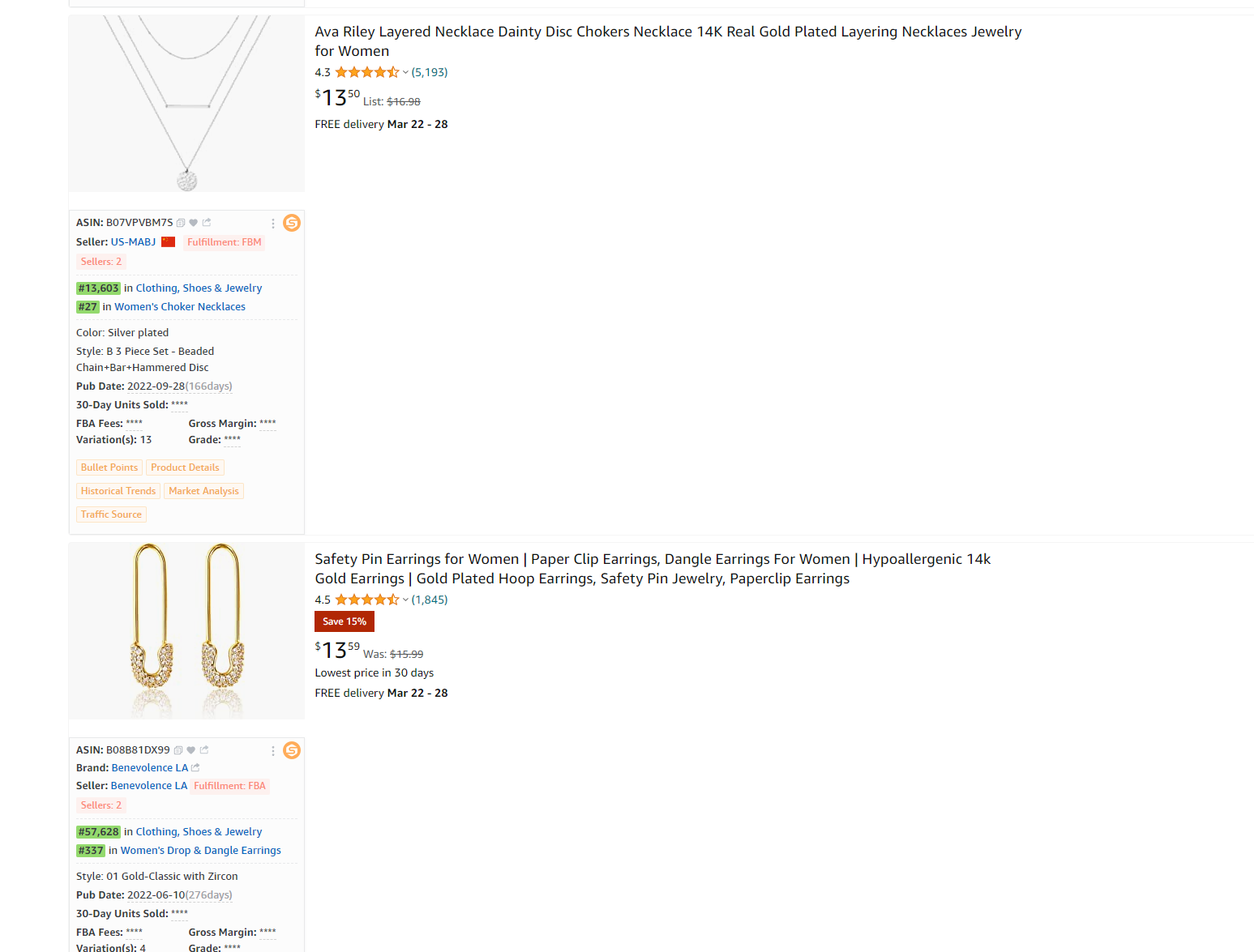Image resolution: width=1254 pixels, height=952 pixels.
Task: Copy ASIN B07VPVBM7S with the copy icon
Action: [181, 223]
